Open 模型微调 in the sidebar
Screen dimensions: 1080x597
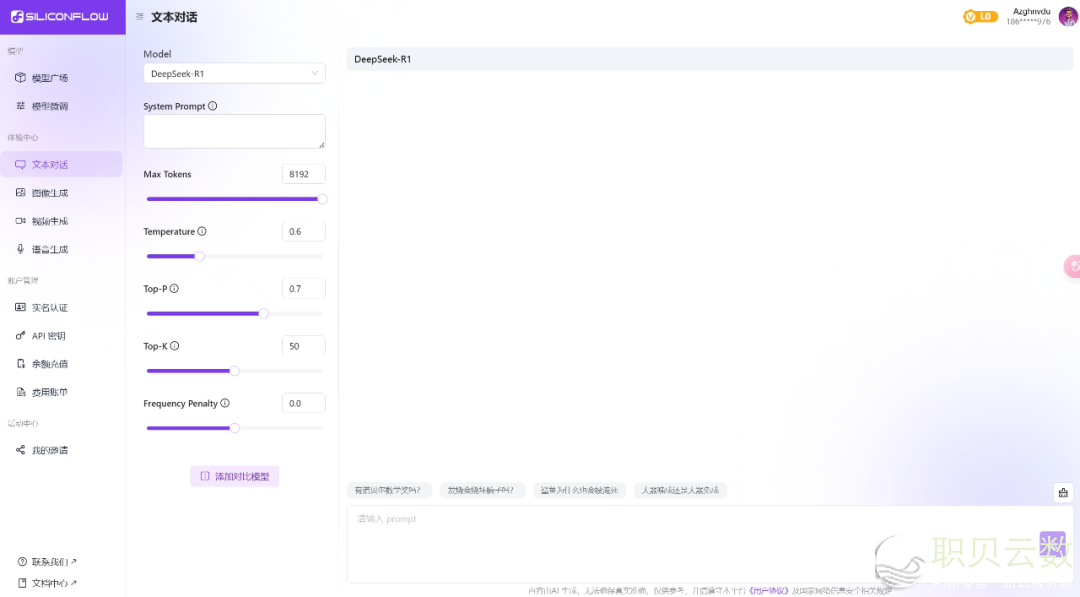49,106
